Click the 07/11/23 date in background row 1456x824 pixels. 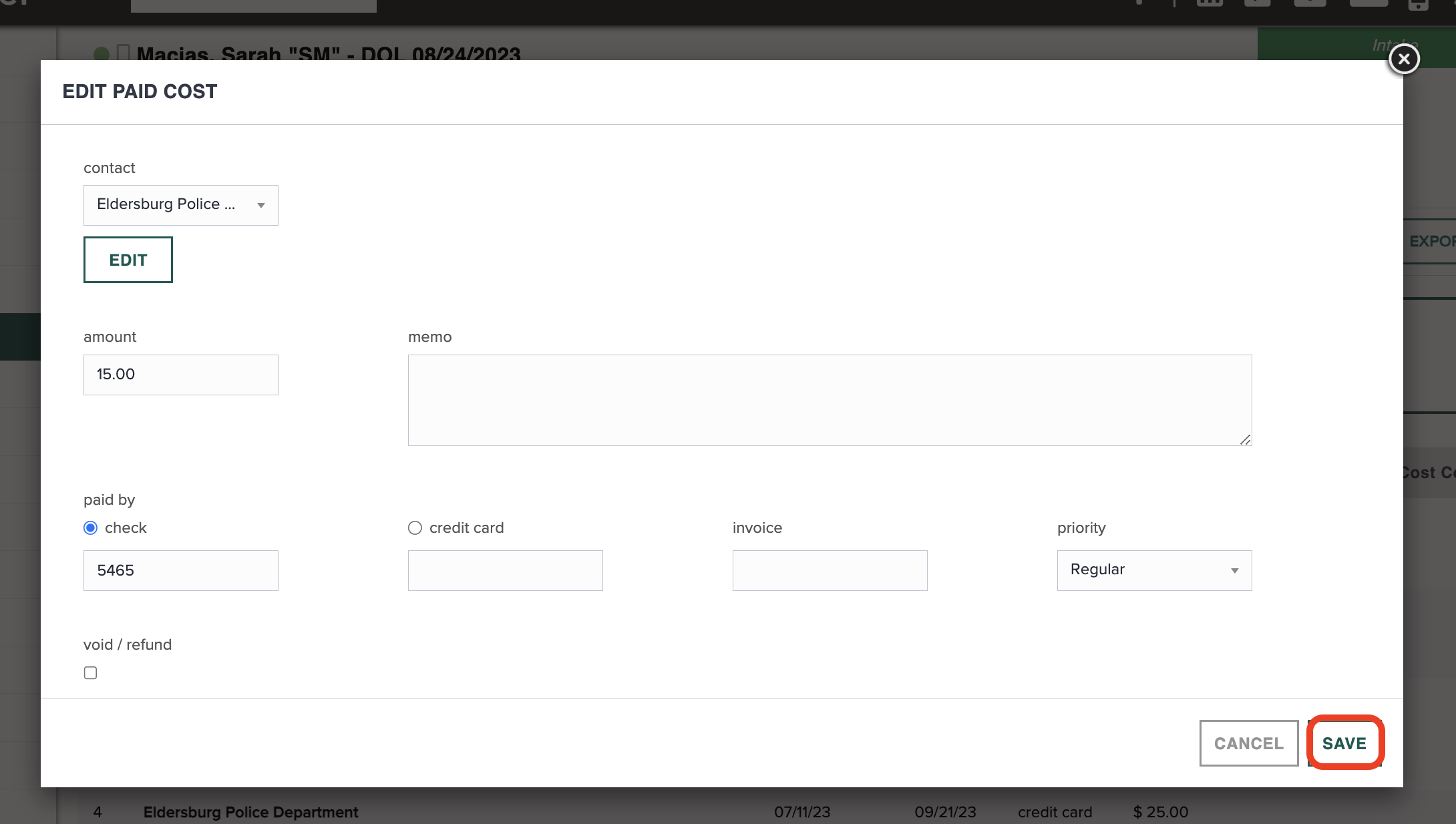tap(802, 812)
